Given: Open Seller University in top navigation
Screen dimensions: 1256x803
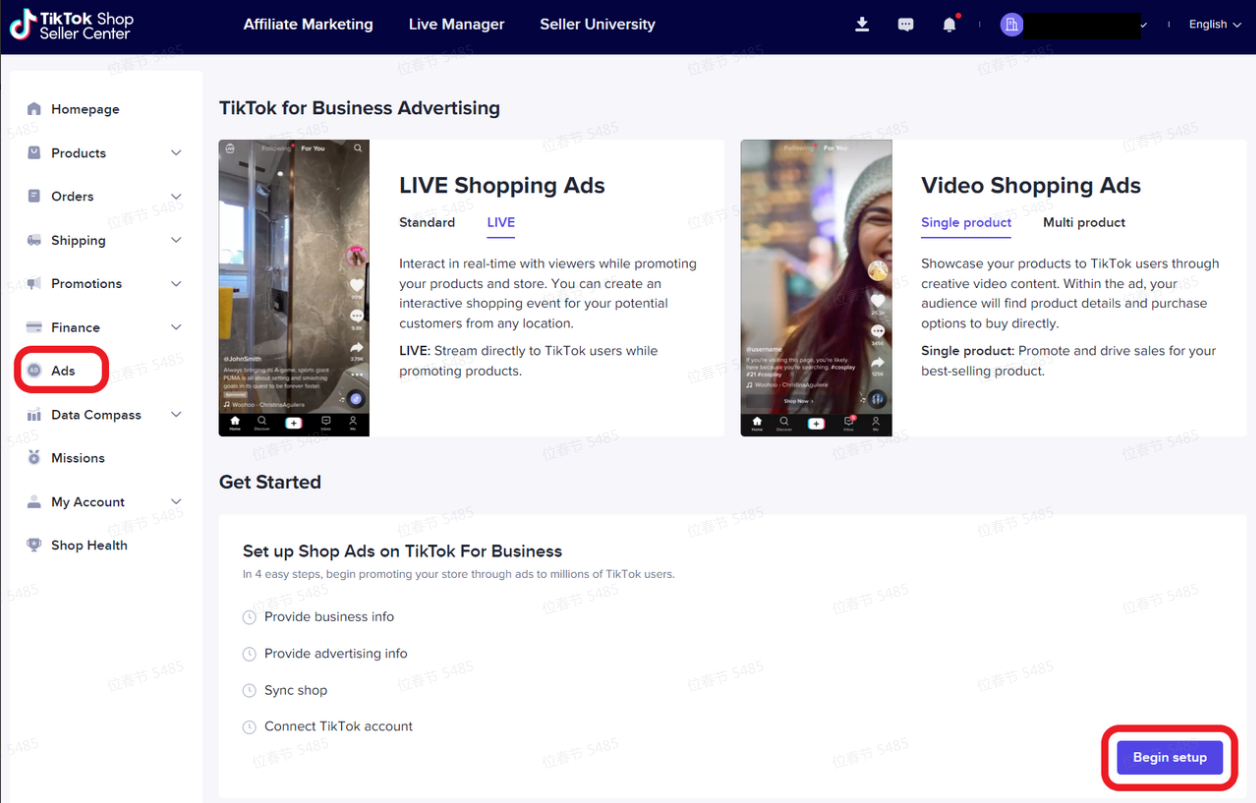Looking at the screenshot, I should tap(598, 24).
